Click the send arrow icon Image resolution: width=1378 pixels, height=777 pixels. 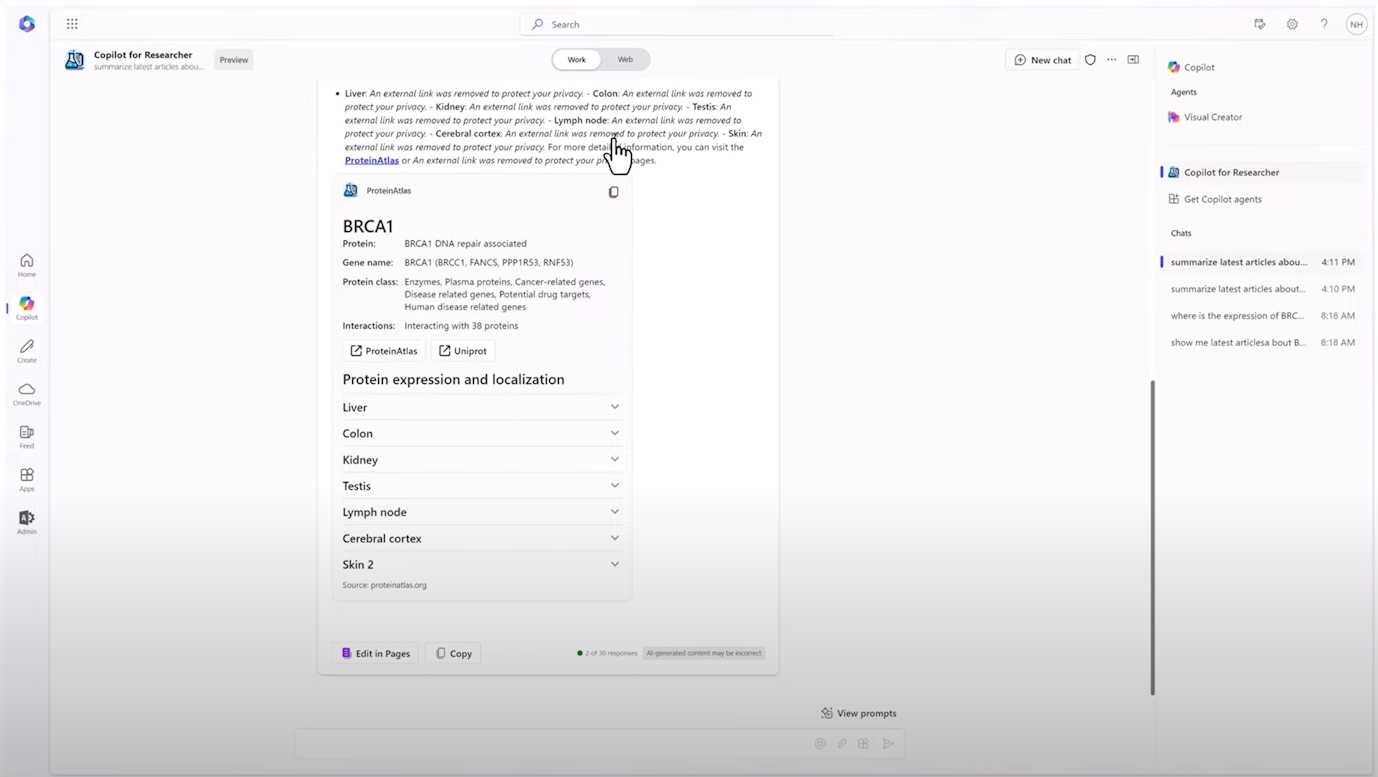pos(888,744)
